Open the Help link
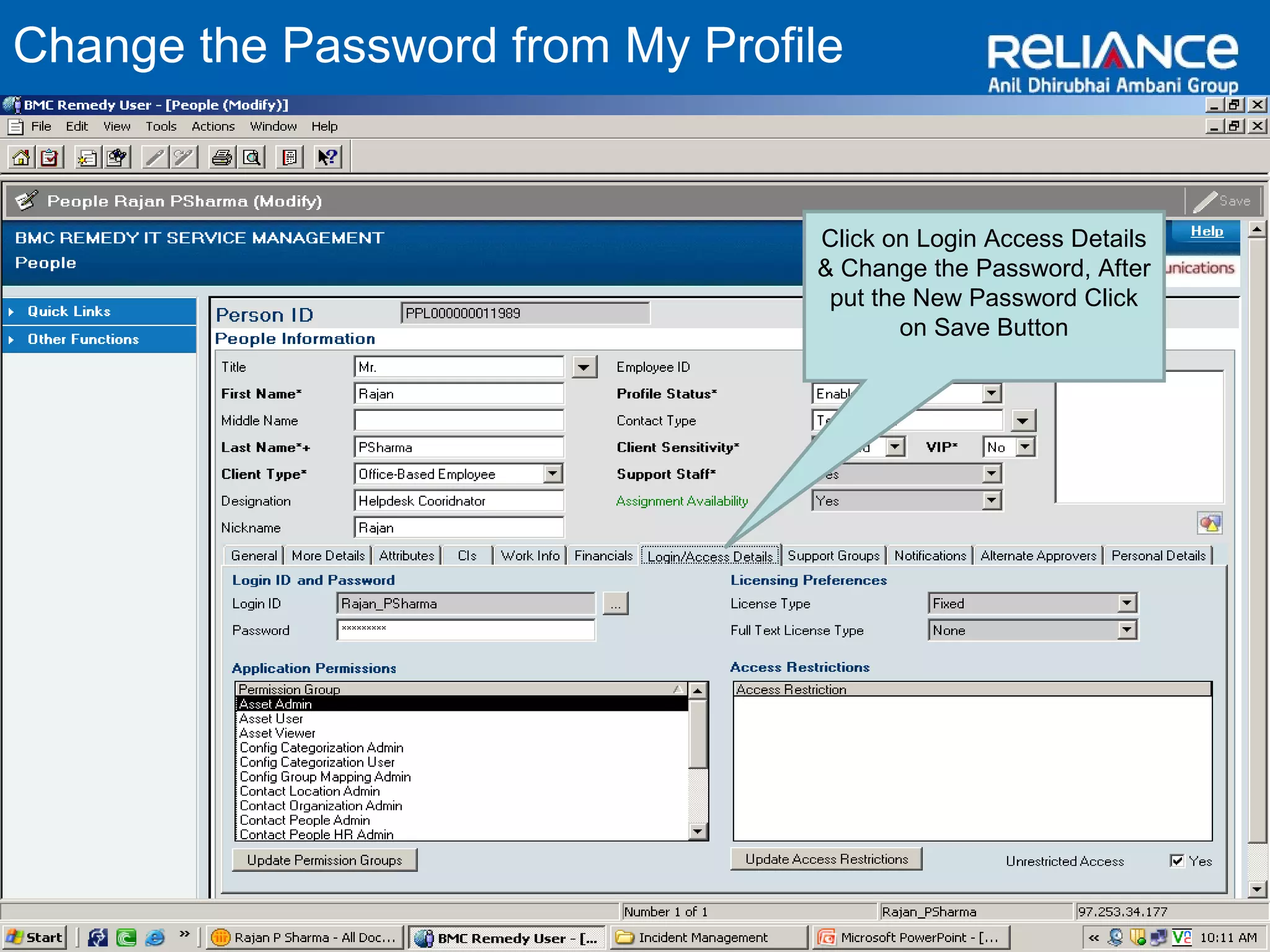Image resolution: width=1270 pixels, height=952 pixels. 1207,231
